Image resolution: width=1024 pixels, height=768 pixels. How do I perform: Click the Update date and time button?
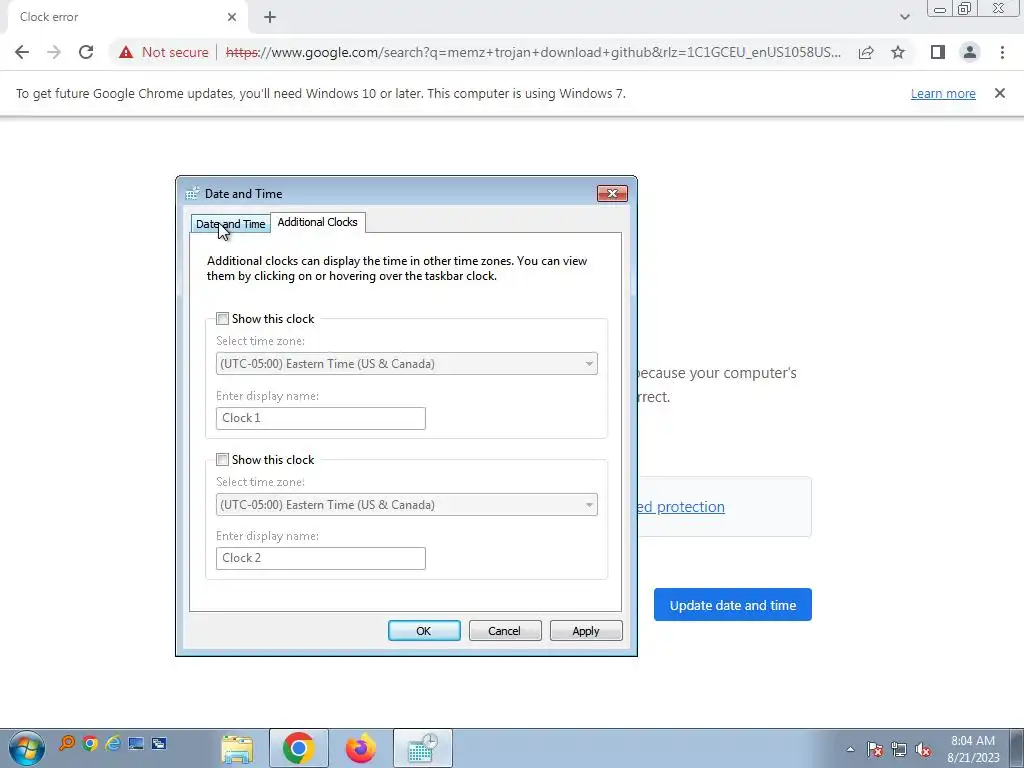point(733,605)
